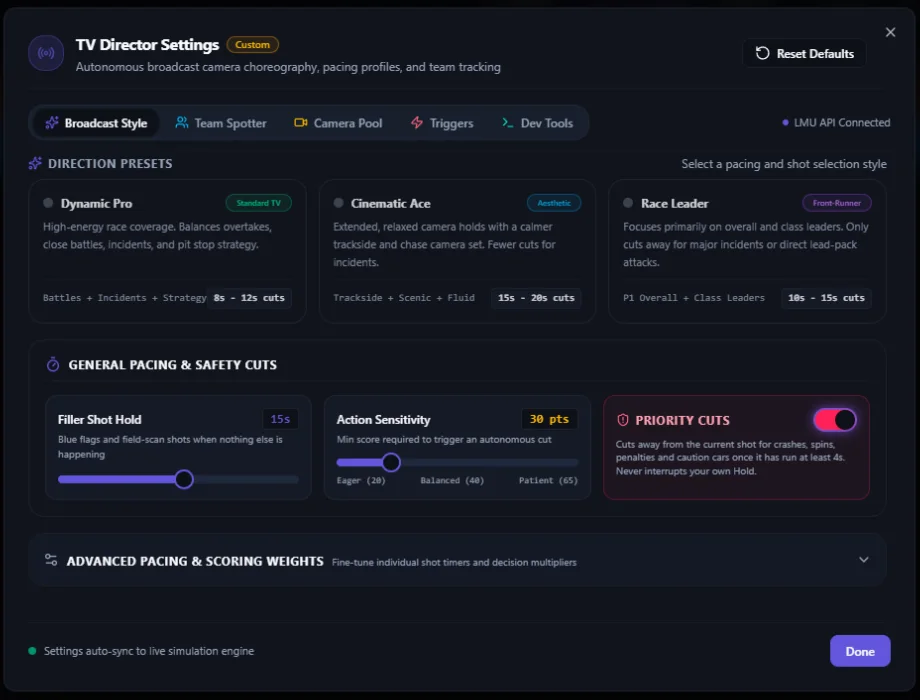Image resolution: width=920 pixels, height=700 pixels.
Task: Click LMU API Connected status text
Action: tap(841, 123)
